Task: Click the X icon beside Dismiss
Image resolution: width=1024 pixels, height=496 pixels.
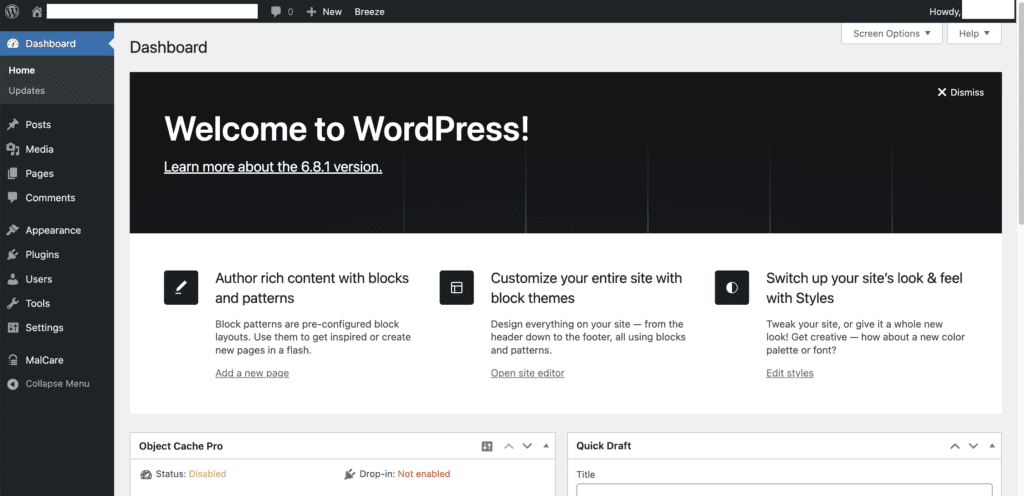Action: 942,93
